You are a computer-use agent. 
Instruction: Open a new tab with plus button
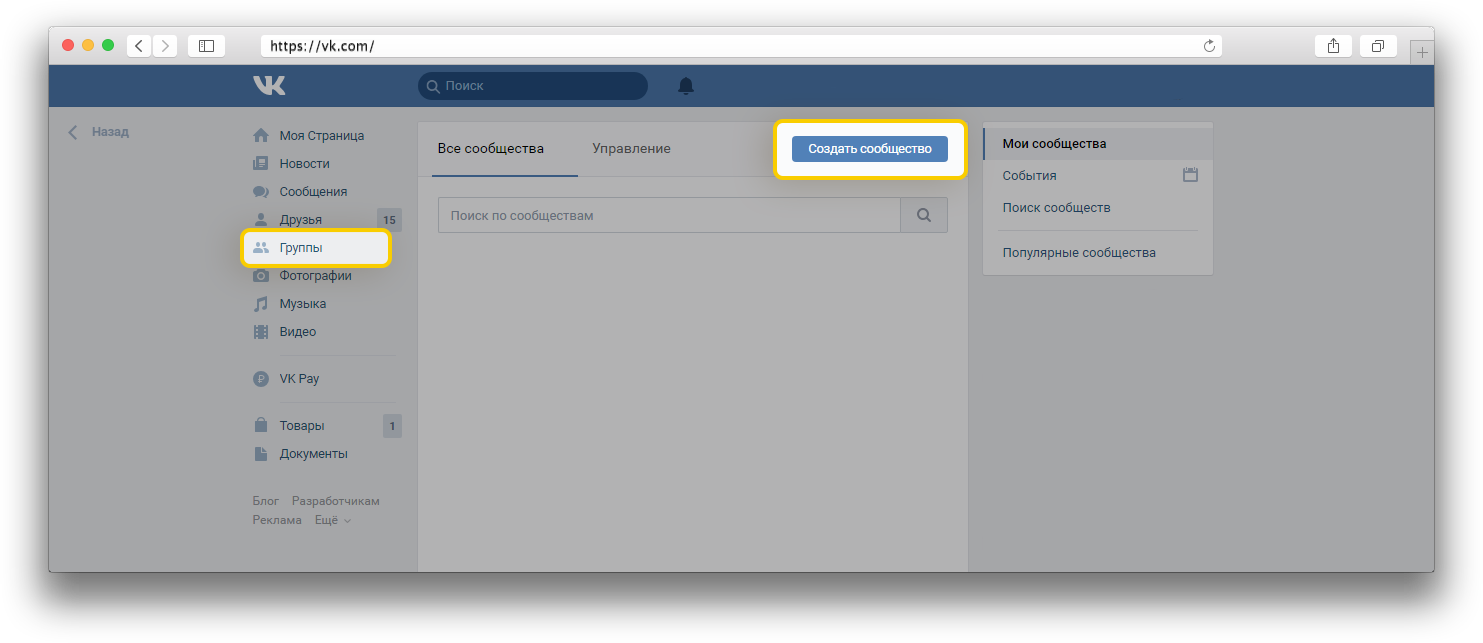pos(1422,52)
